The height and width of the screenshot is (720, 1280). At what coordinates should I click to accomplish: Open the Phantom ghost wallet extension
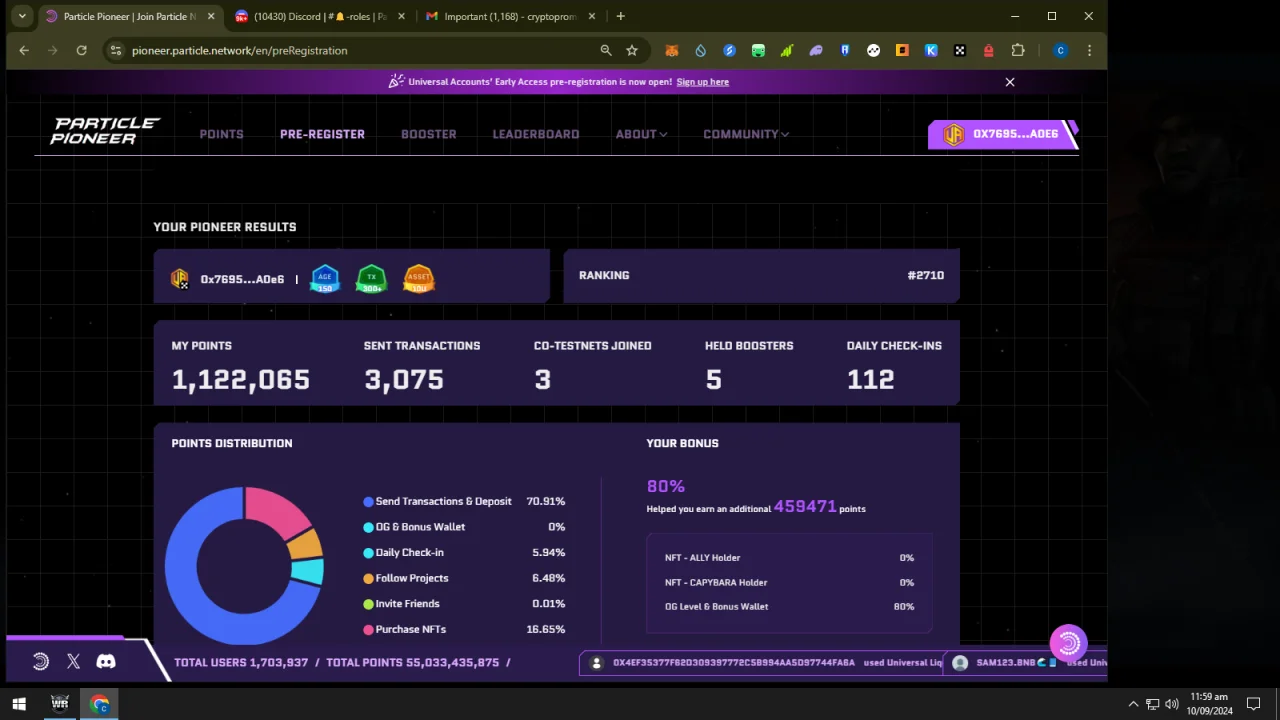816,50
